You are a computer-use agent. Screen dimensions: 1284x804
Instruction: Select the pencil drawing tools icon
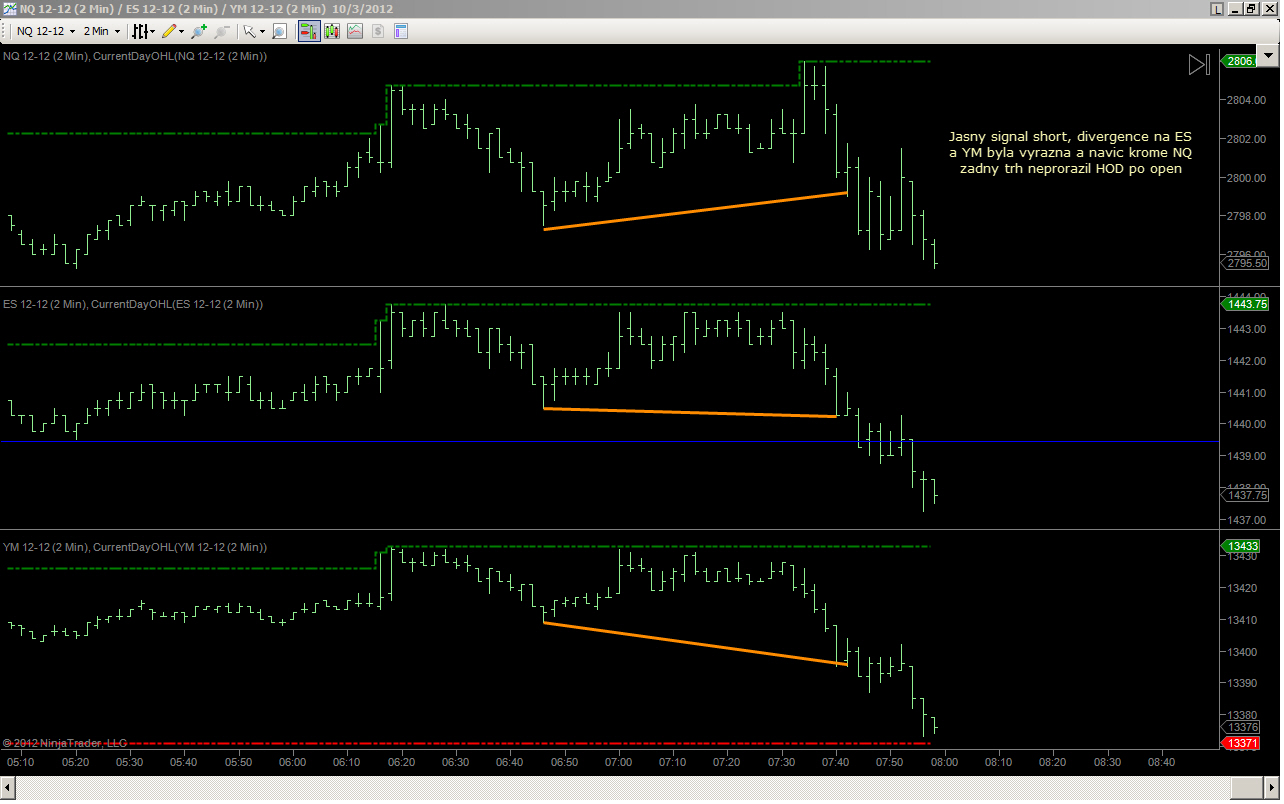point(169,31)
